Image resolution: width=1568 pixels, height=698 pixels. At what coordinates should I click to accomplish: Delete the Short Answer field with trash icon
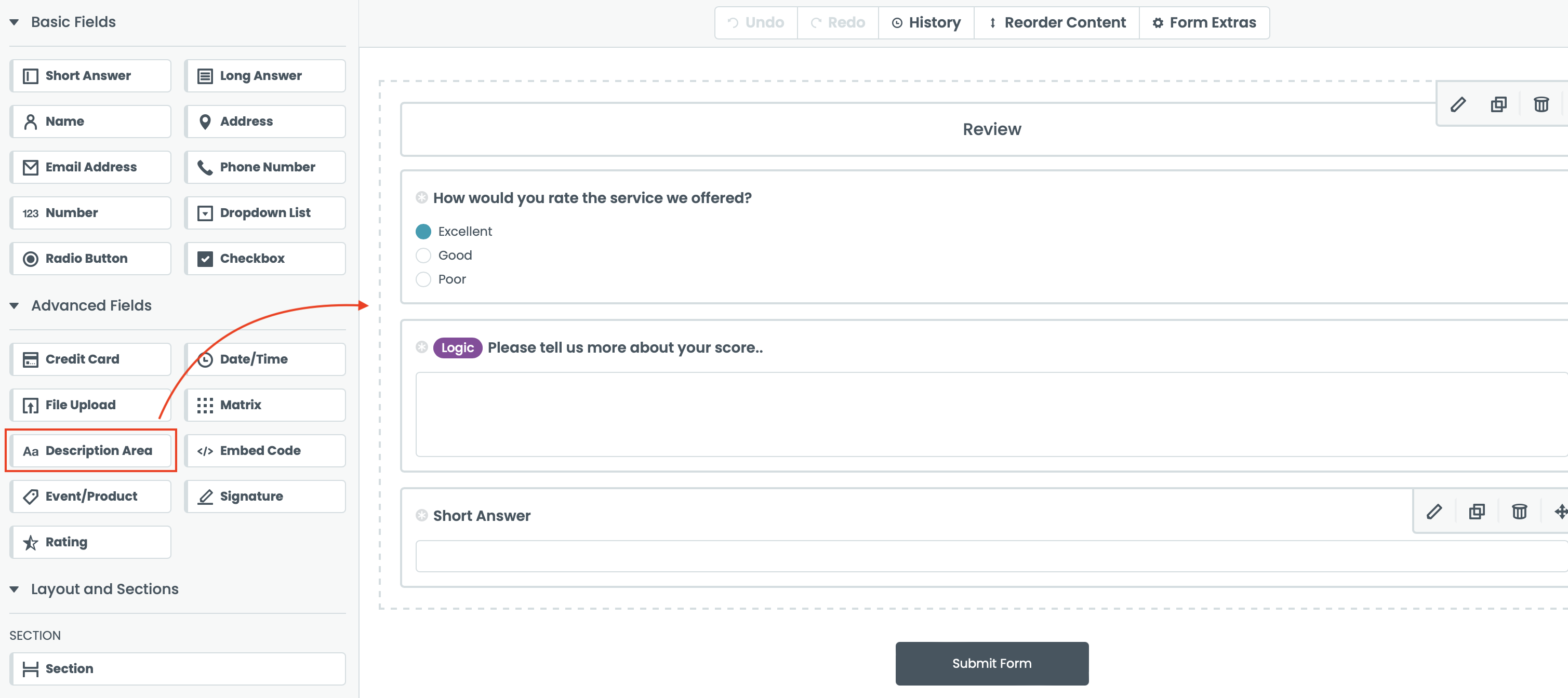pyautogui.click(x=1519, y=512)
